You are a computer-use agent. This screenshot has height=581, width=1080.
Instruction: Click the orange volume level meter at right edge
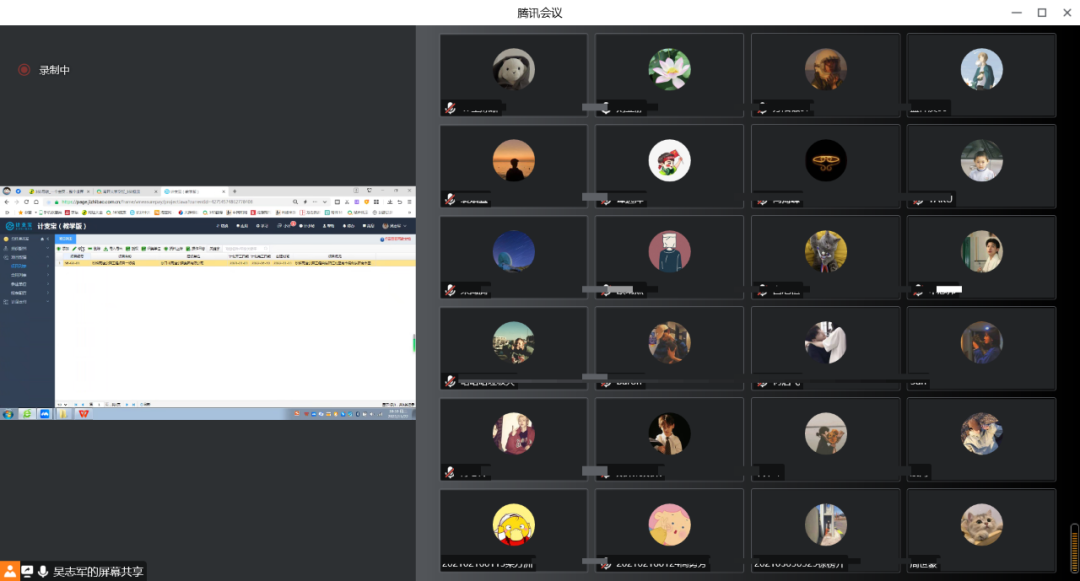click(x=1074, y=549)
